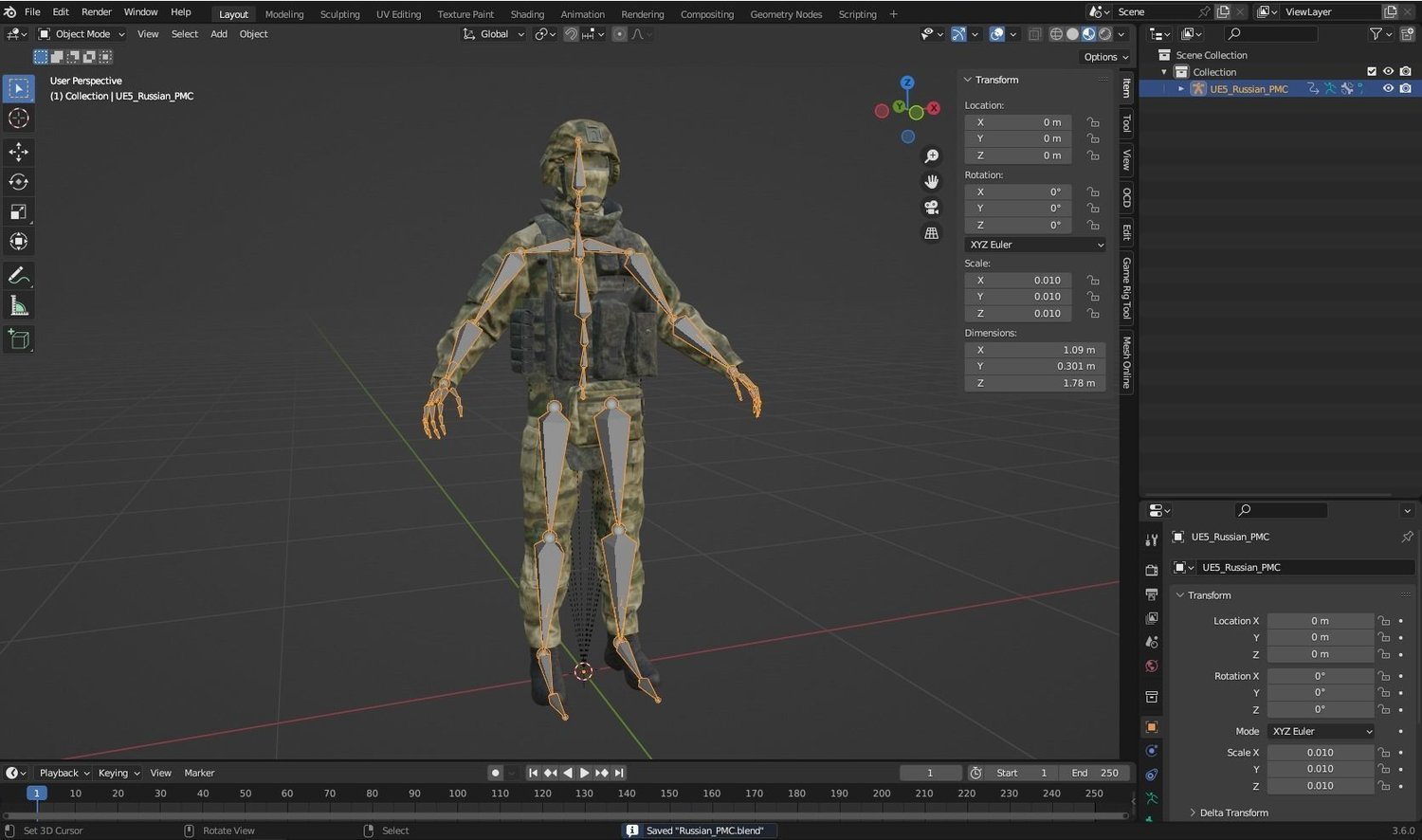Choose the Annotate pencil tool
The image size is (1422, 840).
coord(18,276)
